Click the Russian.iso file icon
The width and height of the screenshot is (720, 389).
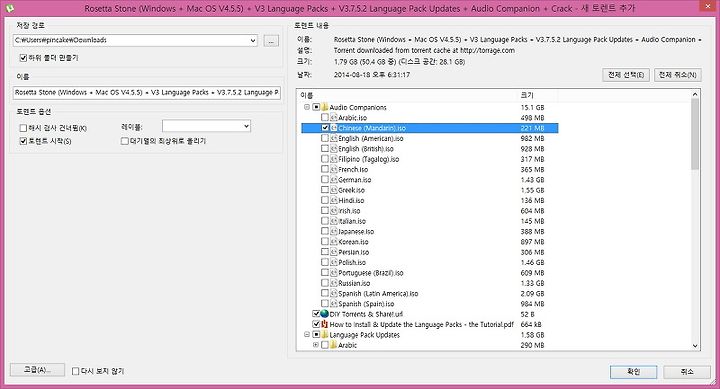tap(334, 283)
